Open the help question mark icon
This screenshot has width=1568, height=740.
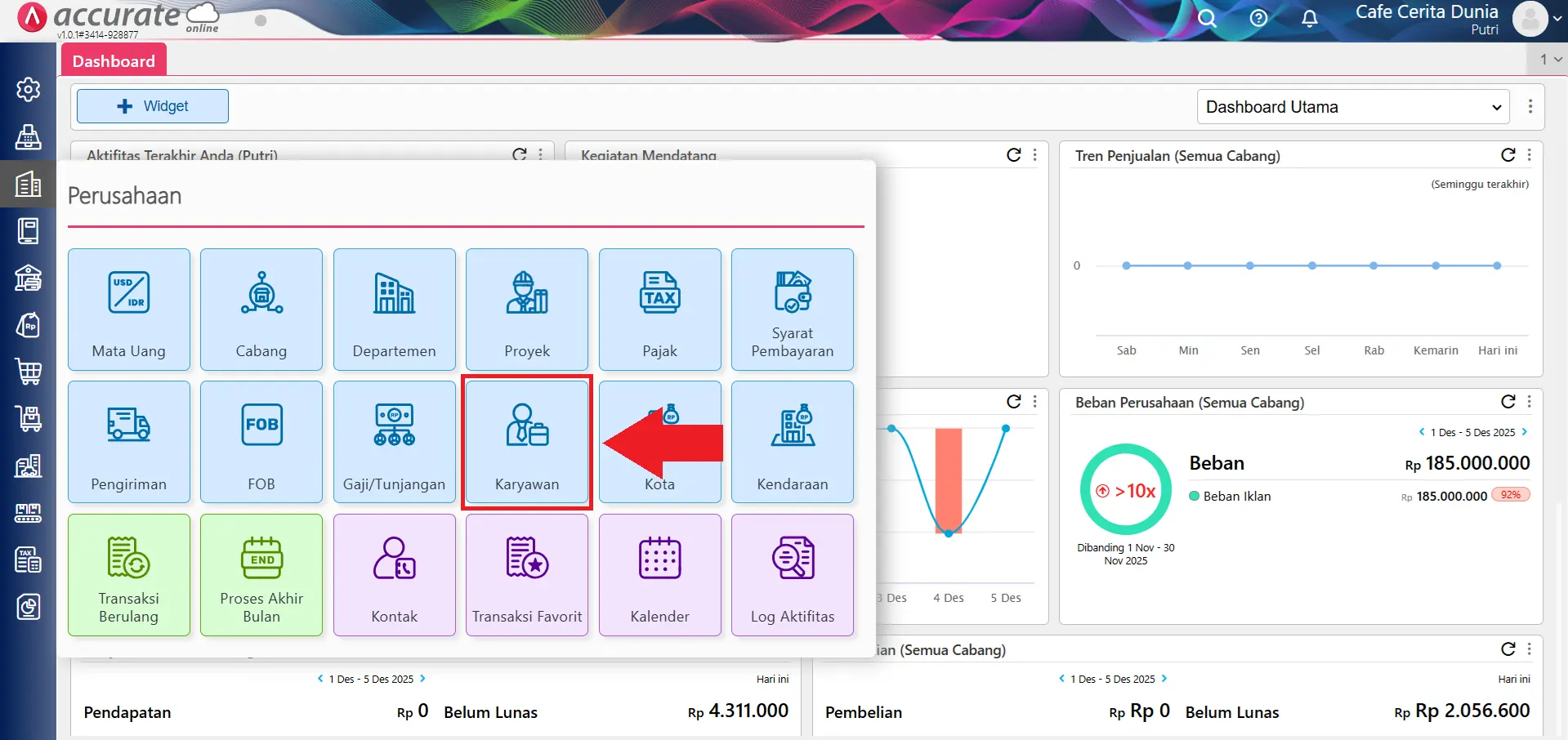pyautogui.click(x=1258, y=19)
